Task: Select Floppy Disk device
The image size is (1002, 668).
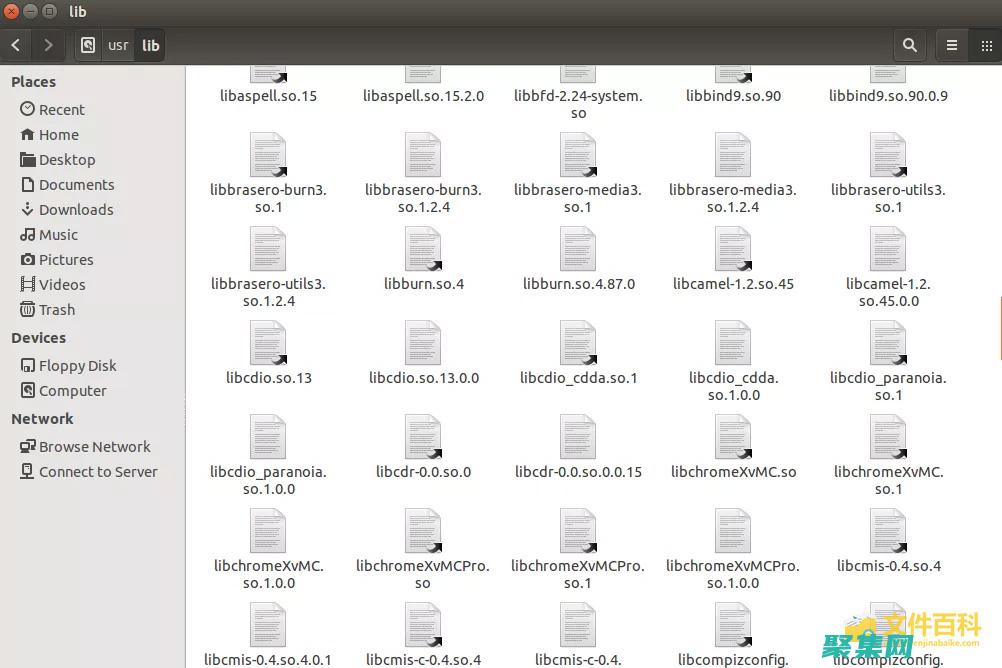Action: coord(77,366)
